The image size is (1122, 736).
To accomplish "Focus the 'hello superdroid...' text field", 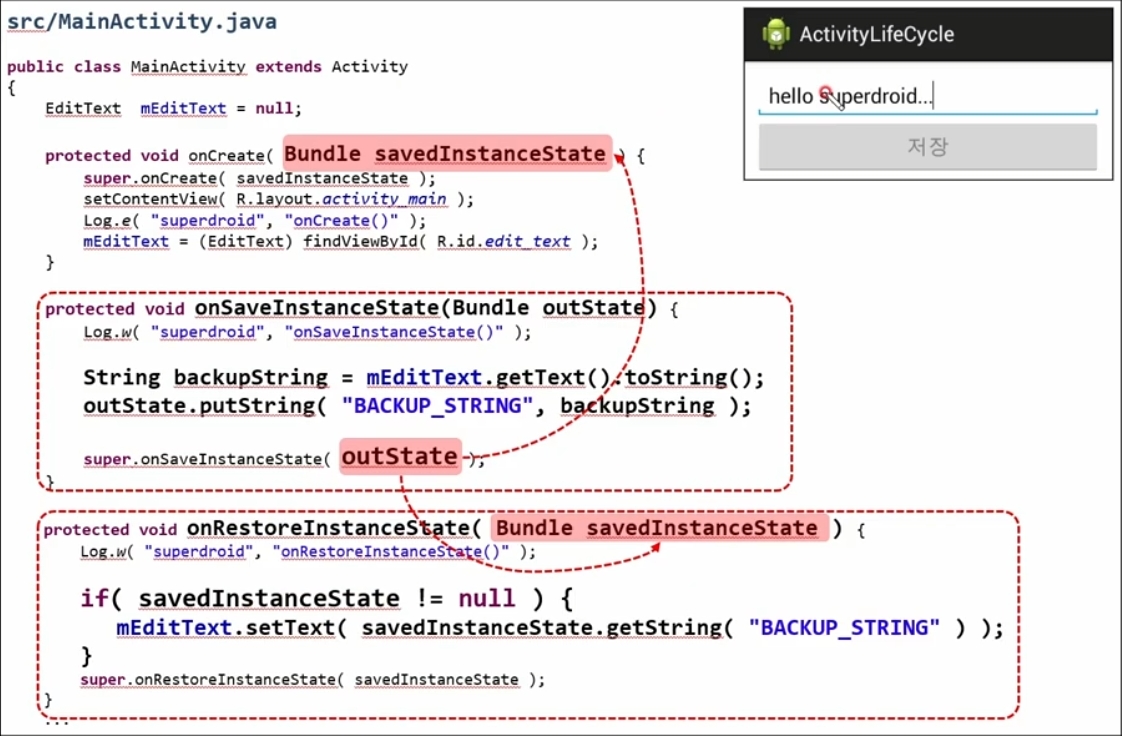I will tap(927, 96).
